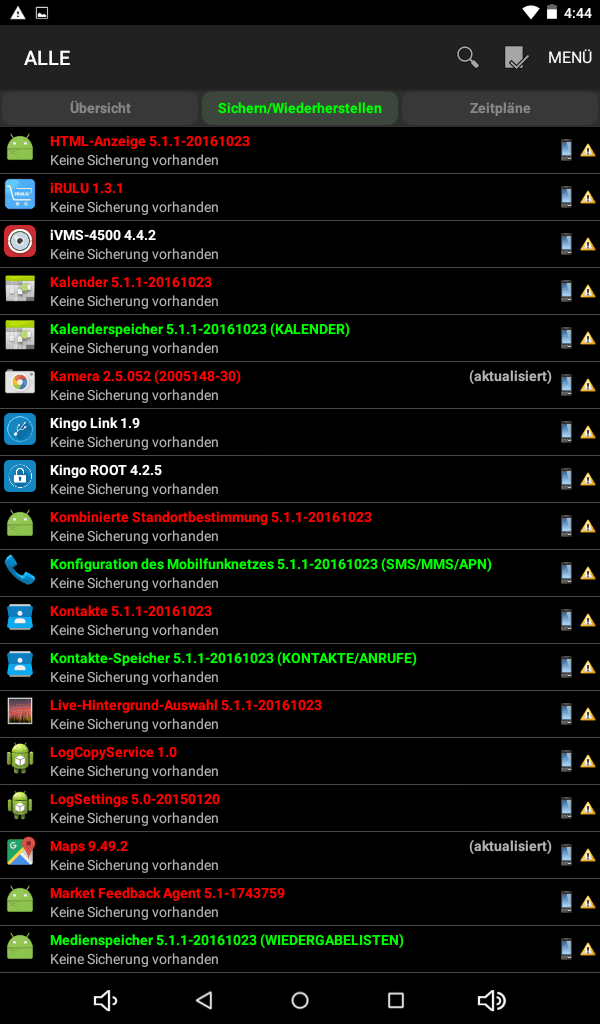Open Maps 9.49.2 entry
600x1024 pixels.
[300, 856]
